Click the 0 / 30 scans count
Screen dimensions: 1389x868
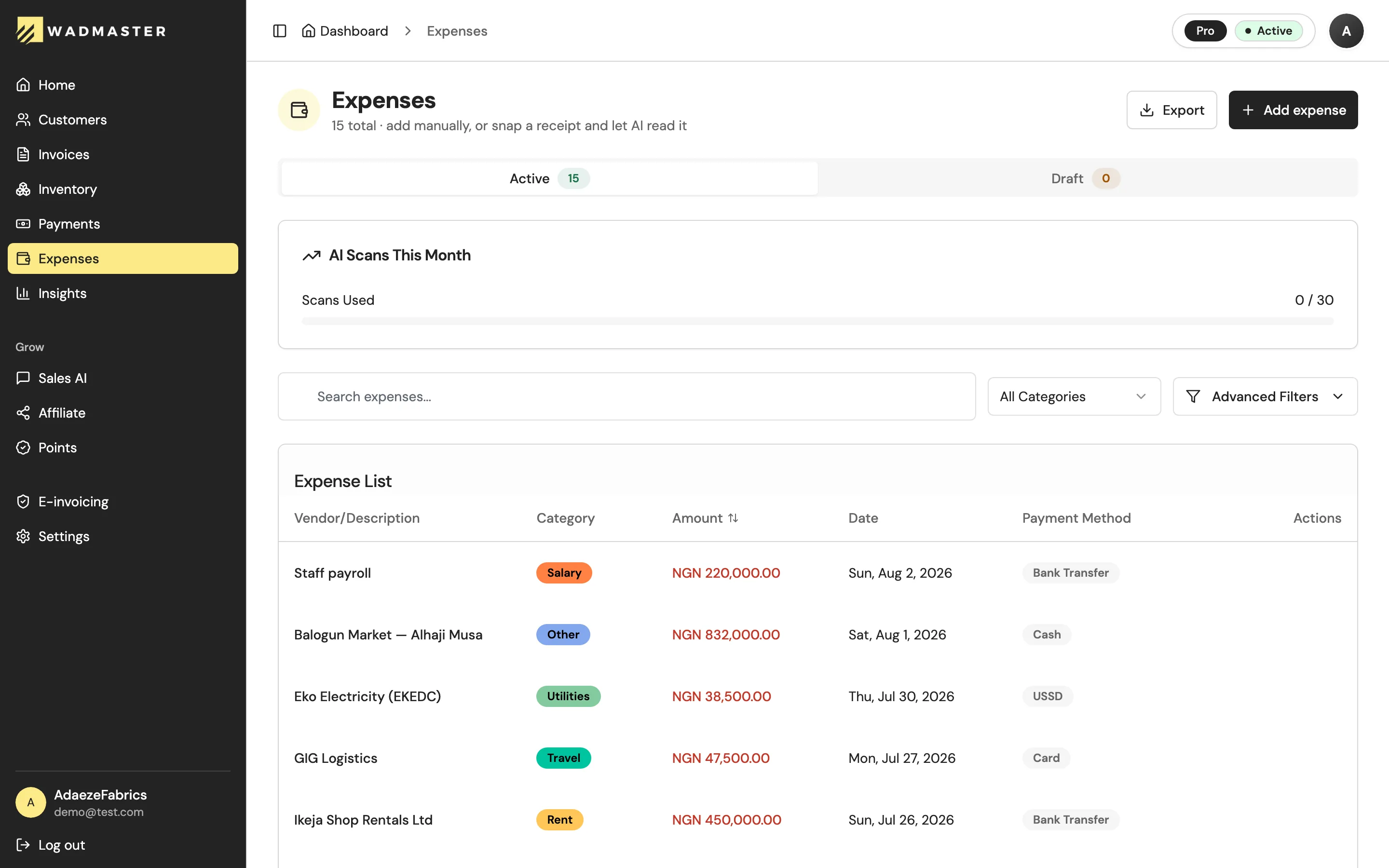coord(1314,299)
